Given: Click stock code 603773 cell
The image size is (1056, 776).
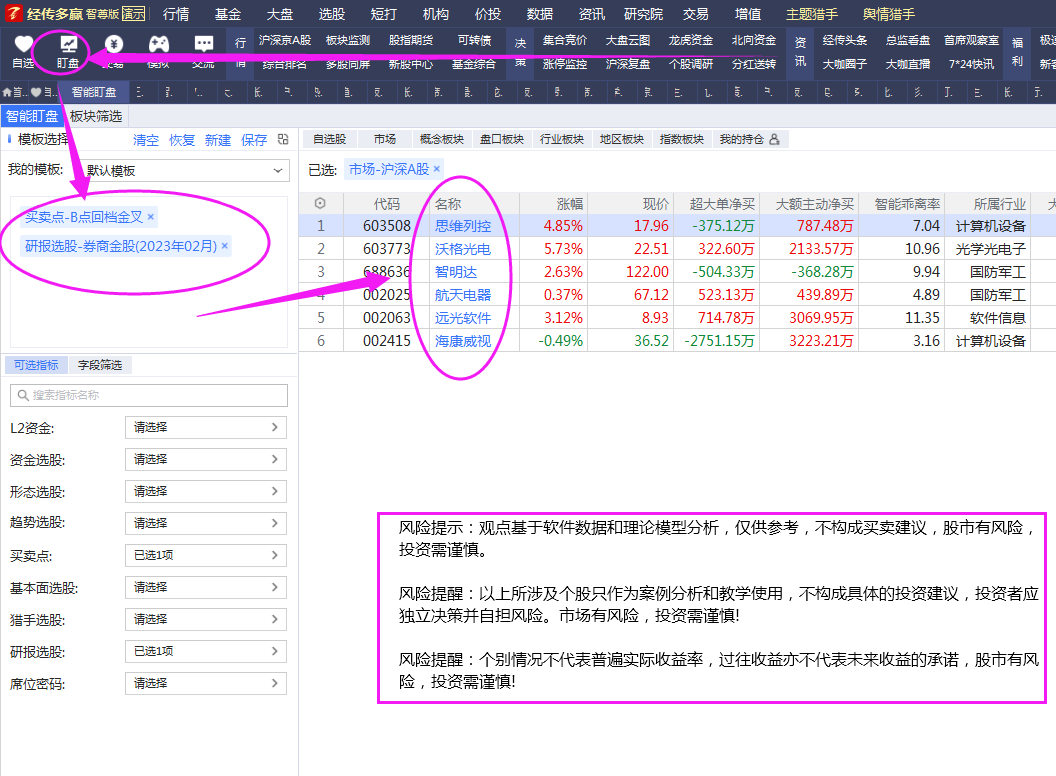Looking at the screenshot, I should click(387, 249).
